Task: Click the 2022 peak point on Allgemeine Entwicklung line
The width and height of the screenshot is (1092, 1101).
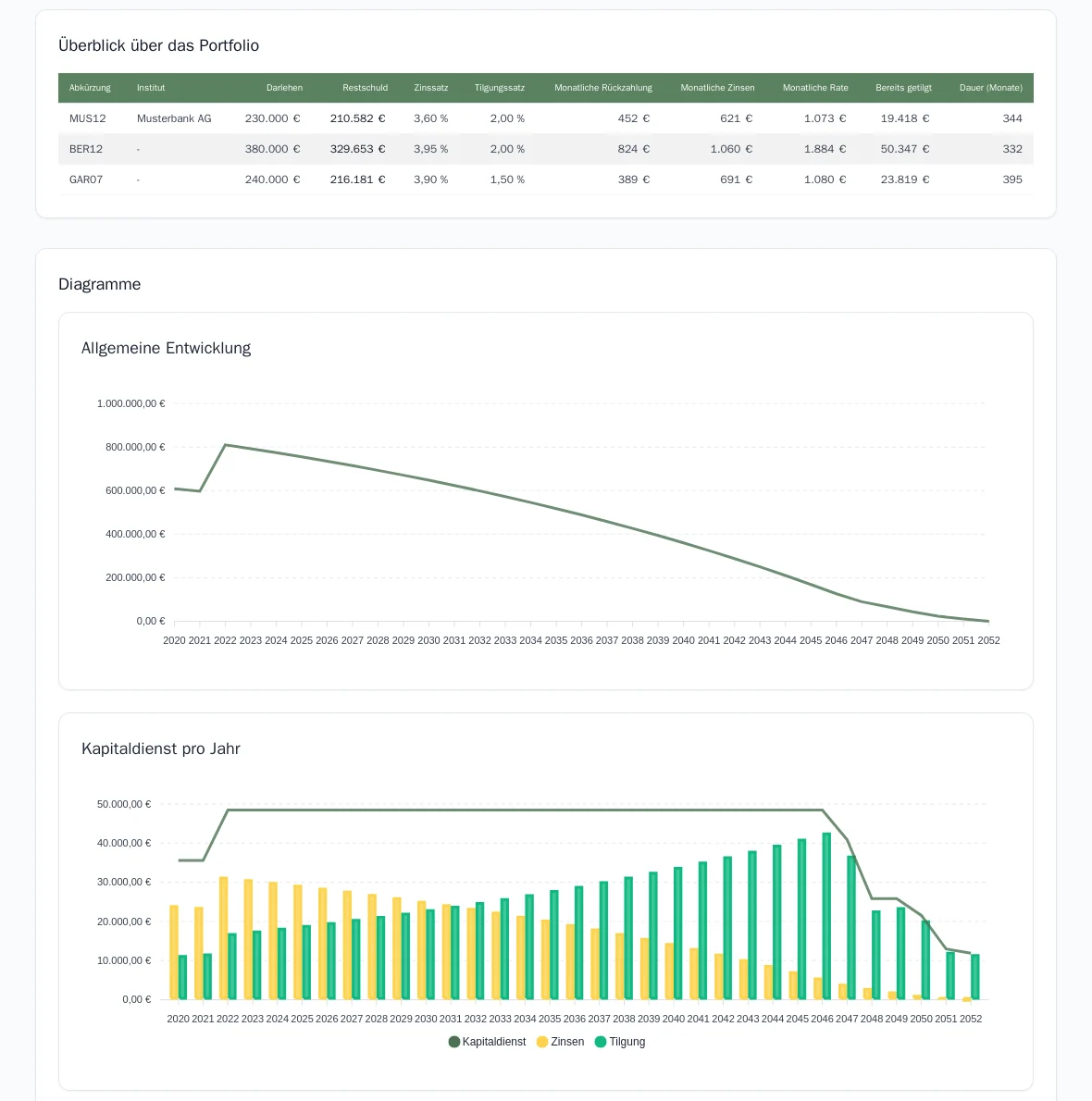Action: pos(226,445)
